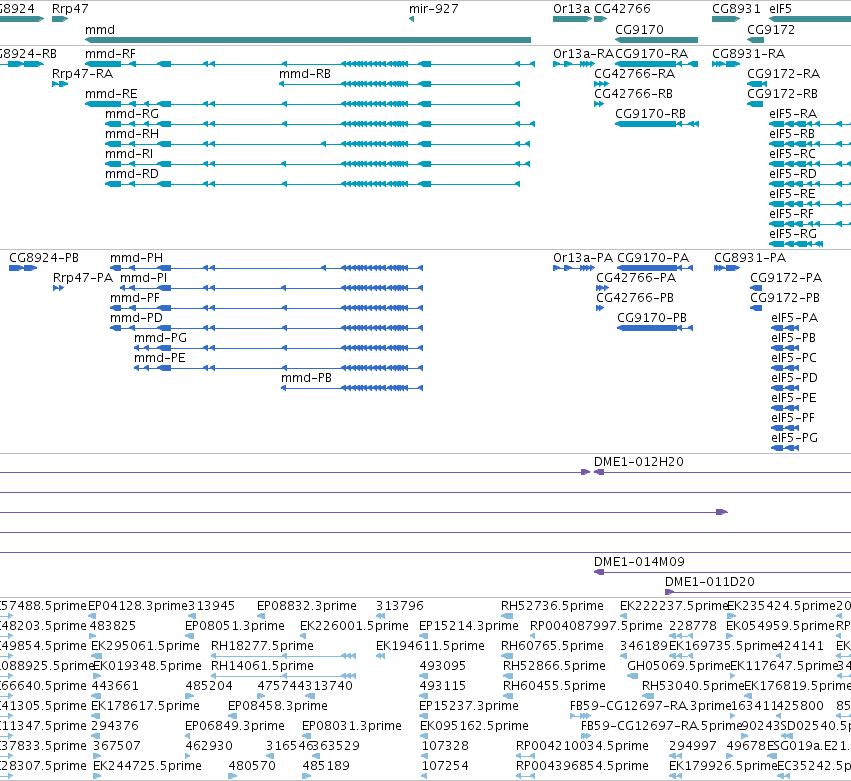Click EST label EP08832.3prime
The height and width of the screenshot is (781, 851).
[x=307, y=606]
